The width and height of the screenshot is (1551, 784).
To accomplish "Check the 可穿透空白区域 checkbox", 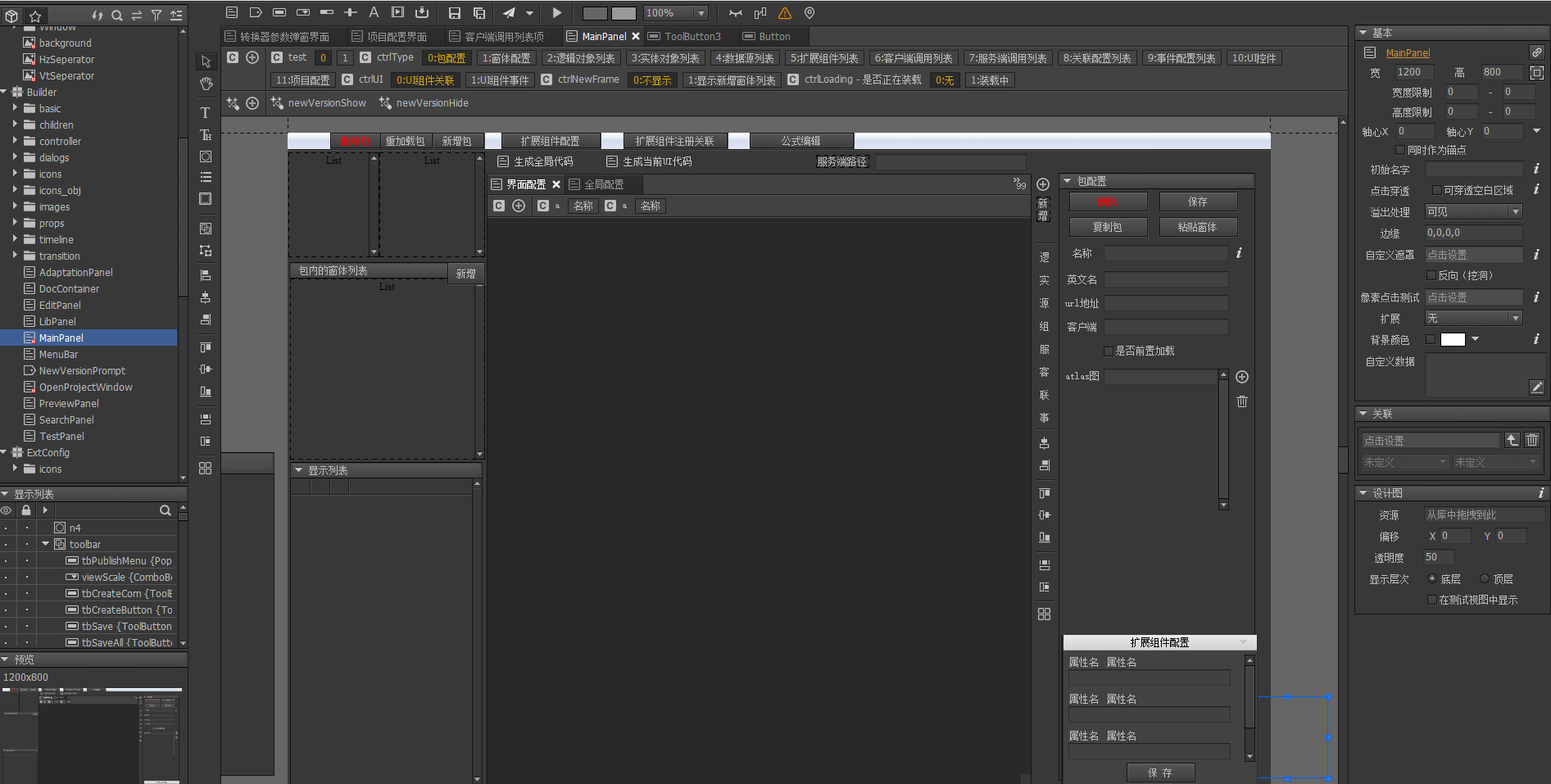I will (1436, 190).
